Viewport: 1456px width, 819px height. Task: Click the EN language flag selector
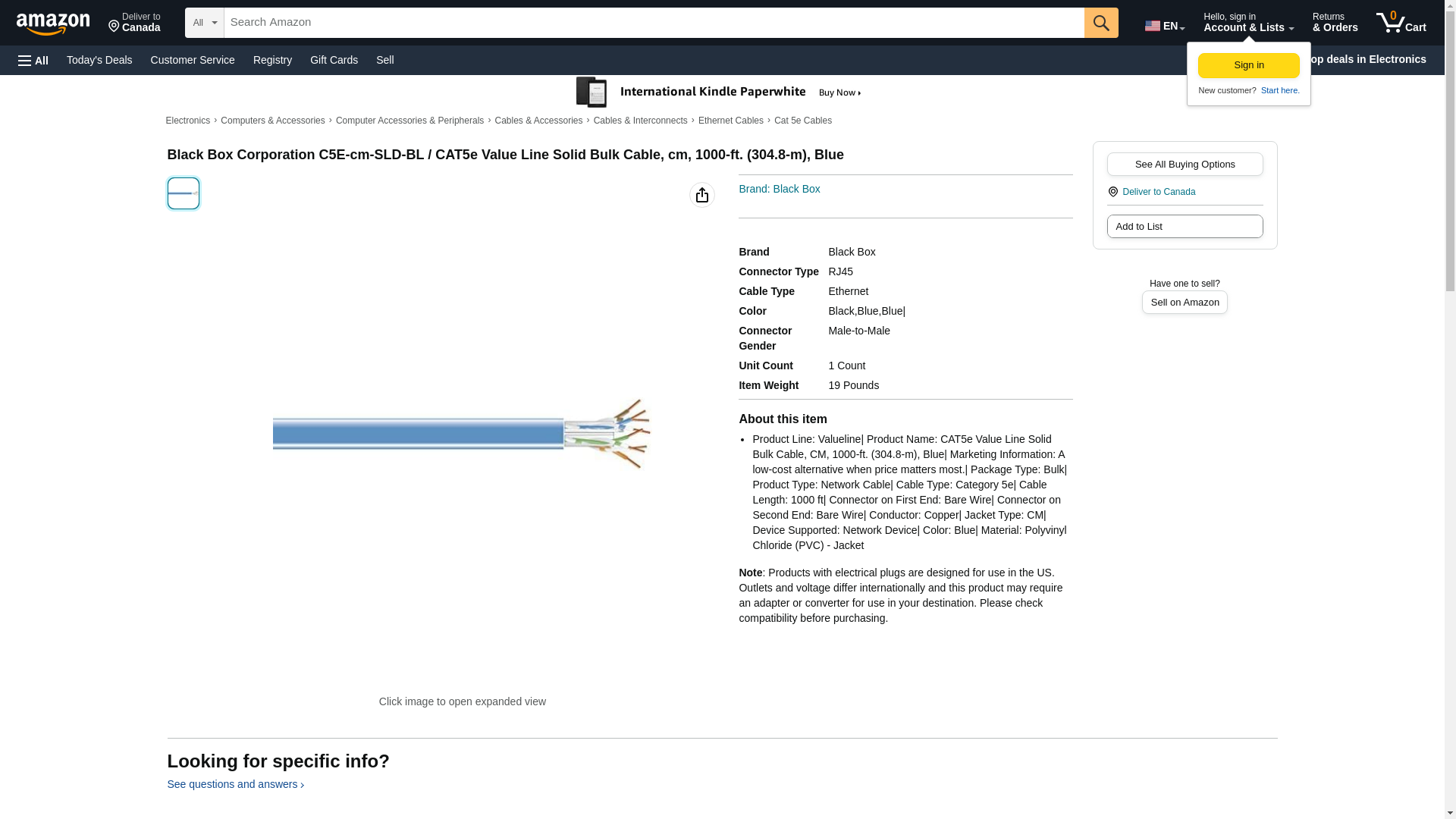click(1164, 26)
